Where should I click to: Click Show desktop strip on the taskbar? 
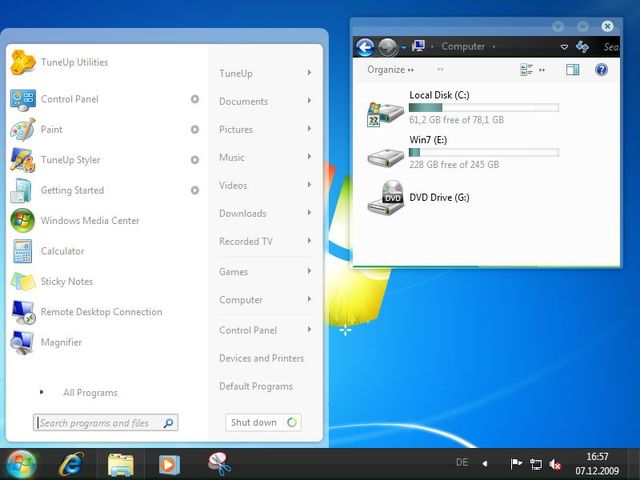pyautogui.click(x=634, y=464)
